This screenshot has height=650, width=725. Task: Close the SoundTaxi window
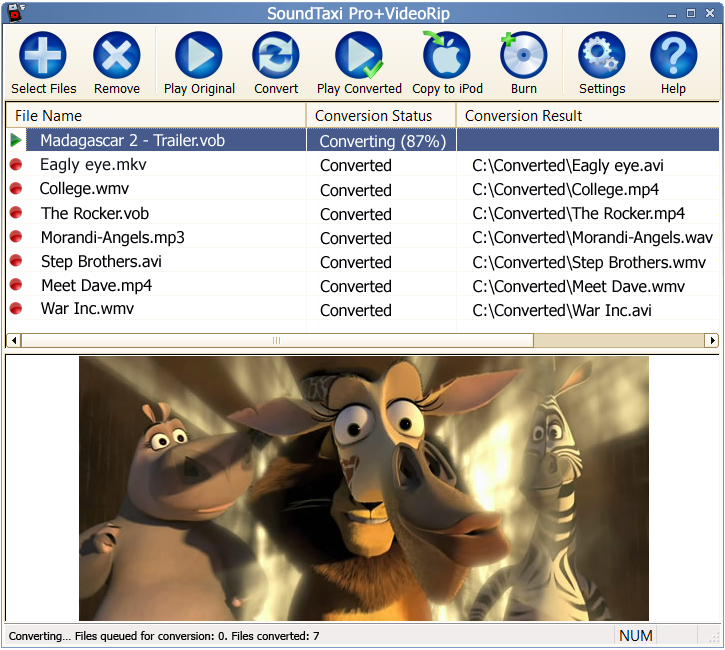click(710, 13)
